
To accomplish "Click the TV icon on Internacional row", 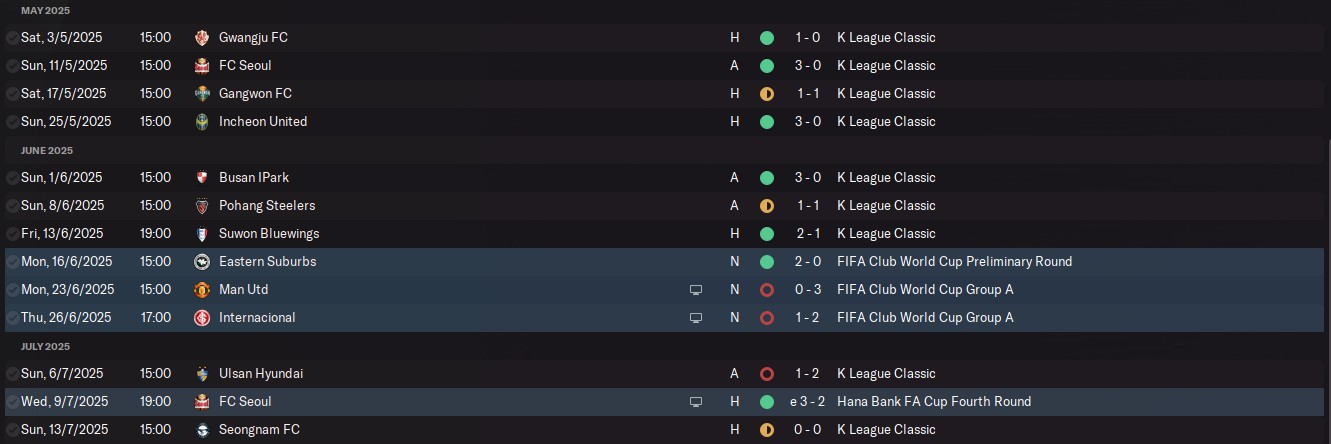I will [696, 318].
